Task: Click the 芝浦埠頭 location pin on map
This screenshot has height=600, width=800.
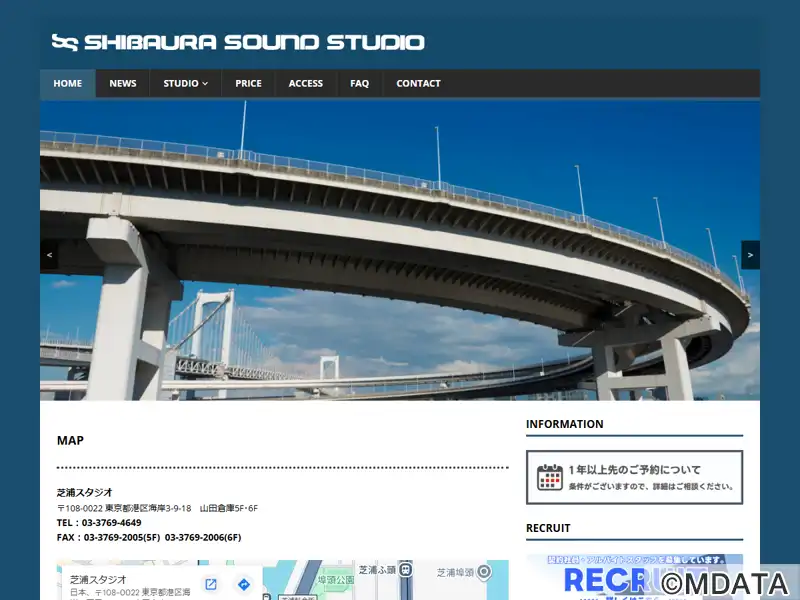Action: click(484, 572)
